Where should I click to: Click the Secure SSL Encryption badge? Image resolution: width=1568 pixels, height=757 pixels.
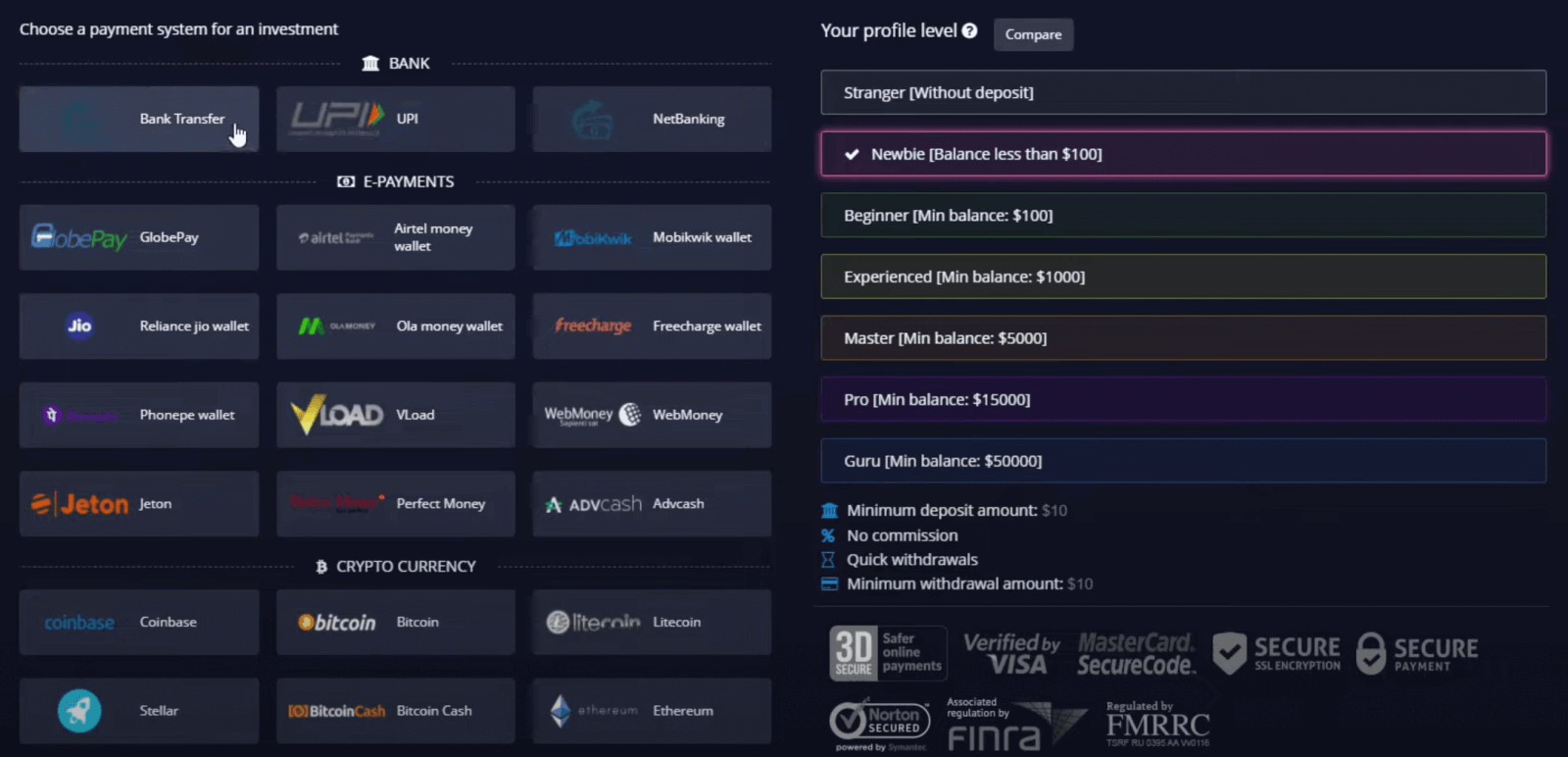point(1276,654)
